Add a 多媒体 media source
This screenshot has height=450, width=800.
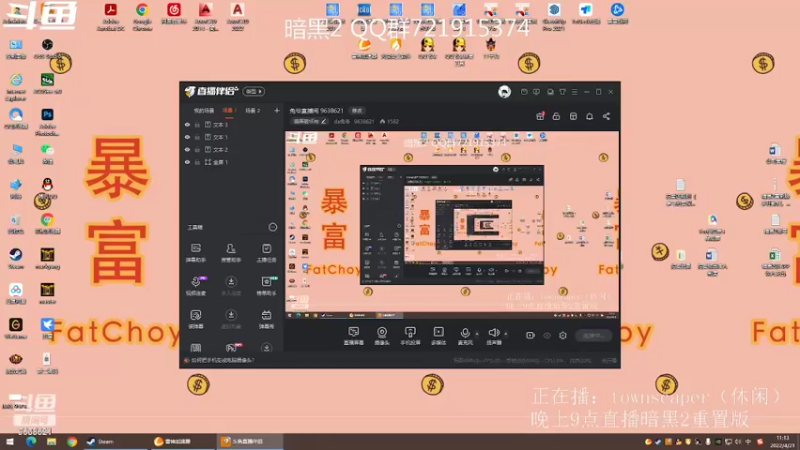click(x=438, y=336)
